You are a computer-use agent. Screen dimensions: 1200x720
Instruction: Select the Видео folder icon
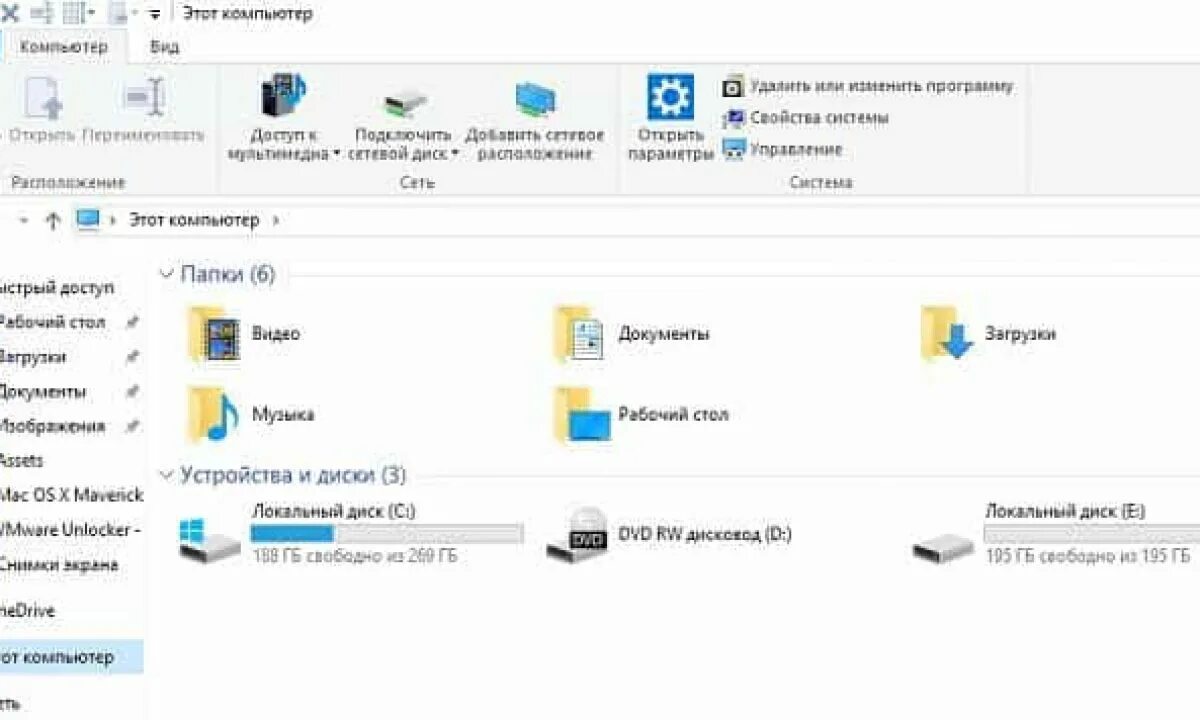[213, 334]
